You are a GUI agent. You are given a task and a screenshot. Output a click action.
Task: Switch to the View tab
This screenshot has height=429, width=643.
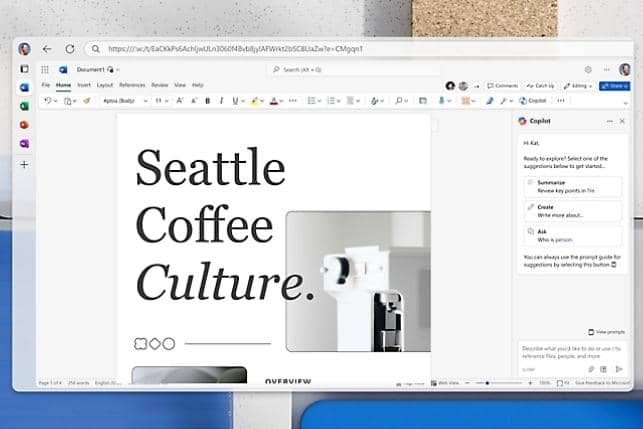(x=180, y=85)
